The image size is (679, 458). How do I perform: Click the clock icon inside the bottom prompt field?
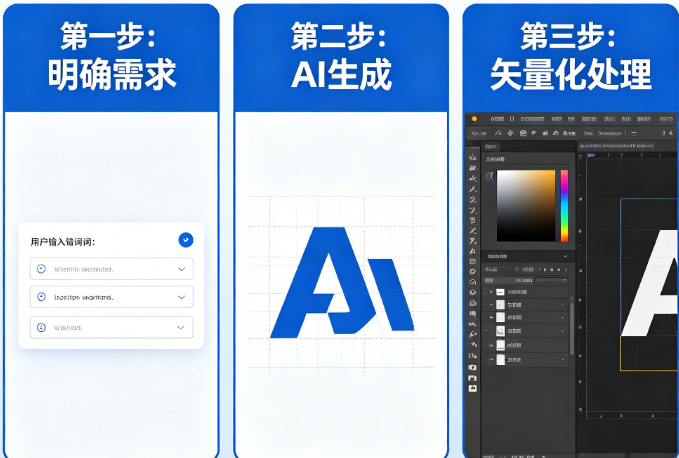coord(41,327)
